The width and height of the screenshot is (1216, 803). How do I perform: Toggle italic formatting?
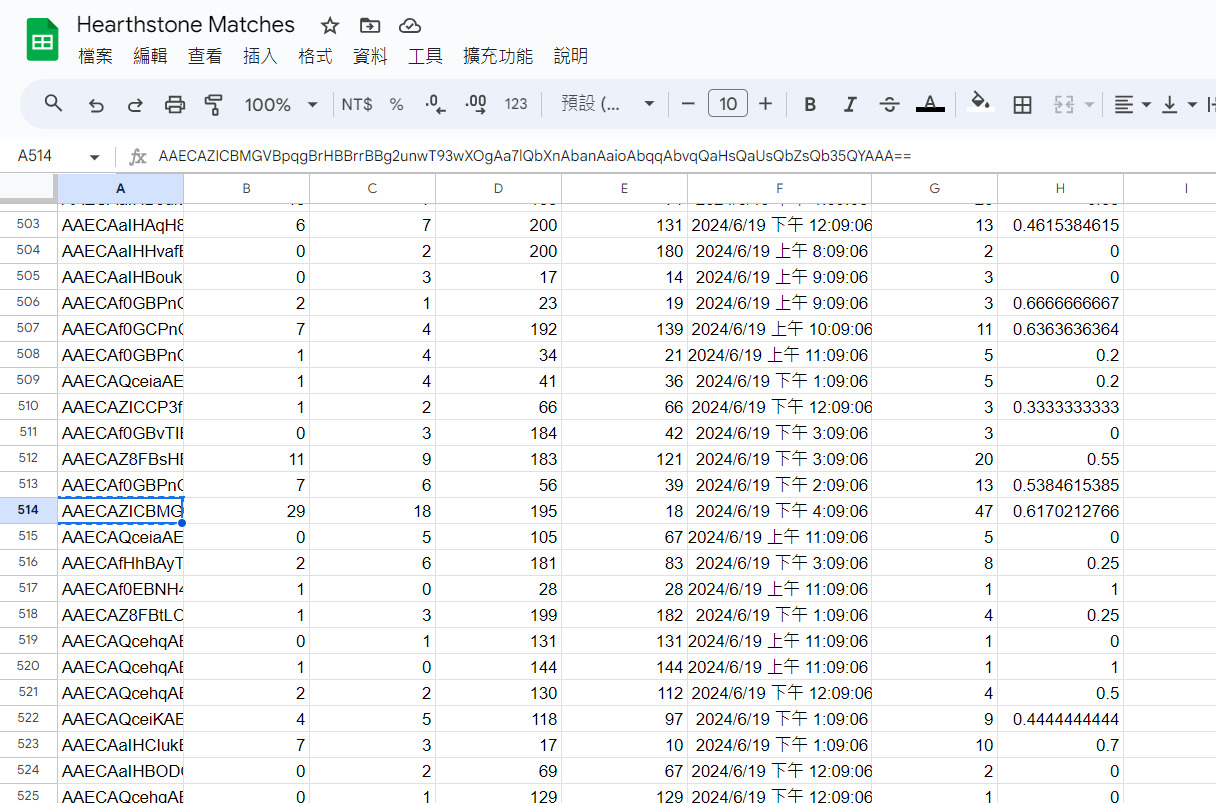(x=850, y=104)
